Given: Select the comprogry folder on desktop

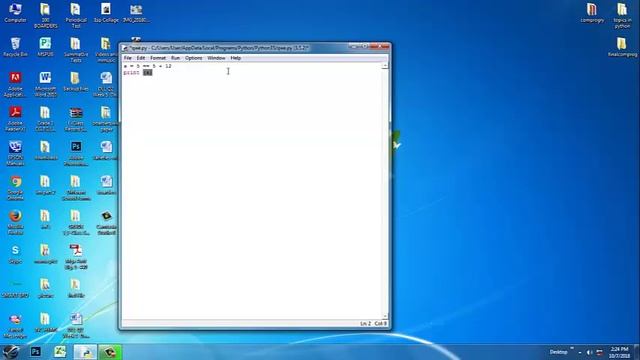Looking at the screenshot, I should point(592,12).
